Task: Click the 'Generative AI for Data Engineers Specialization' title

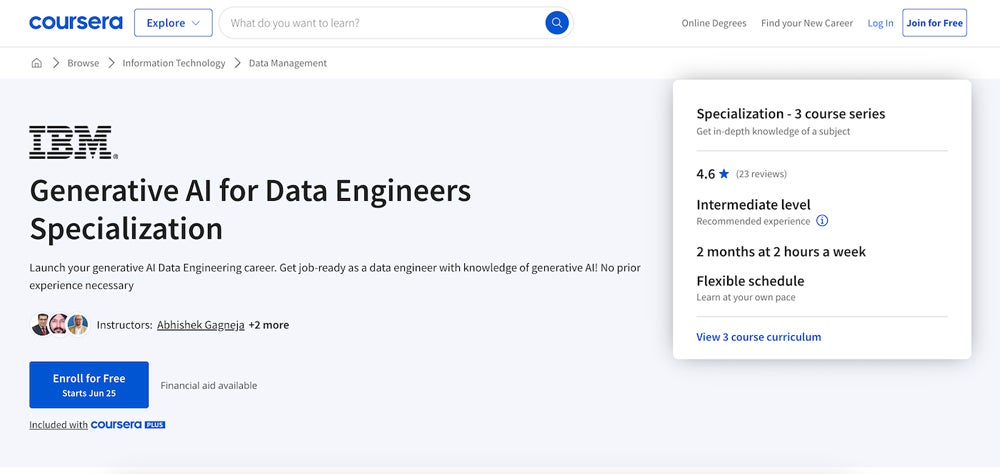Action: coord(250,209)
